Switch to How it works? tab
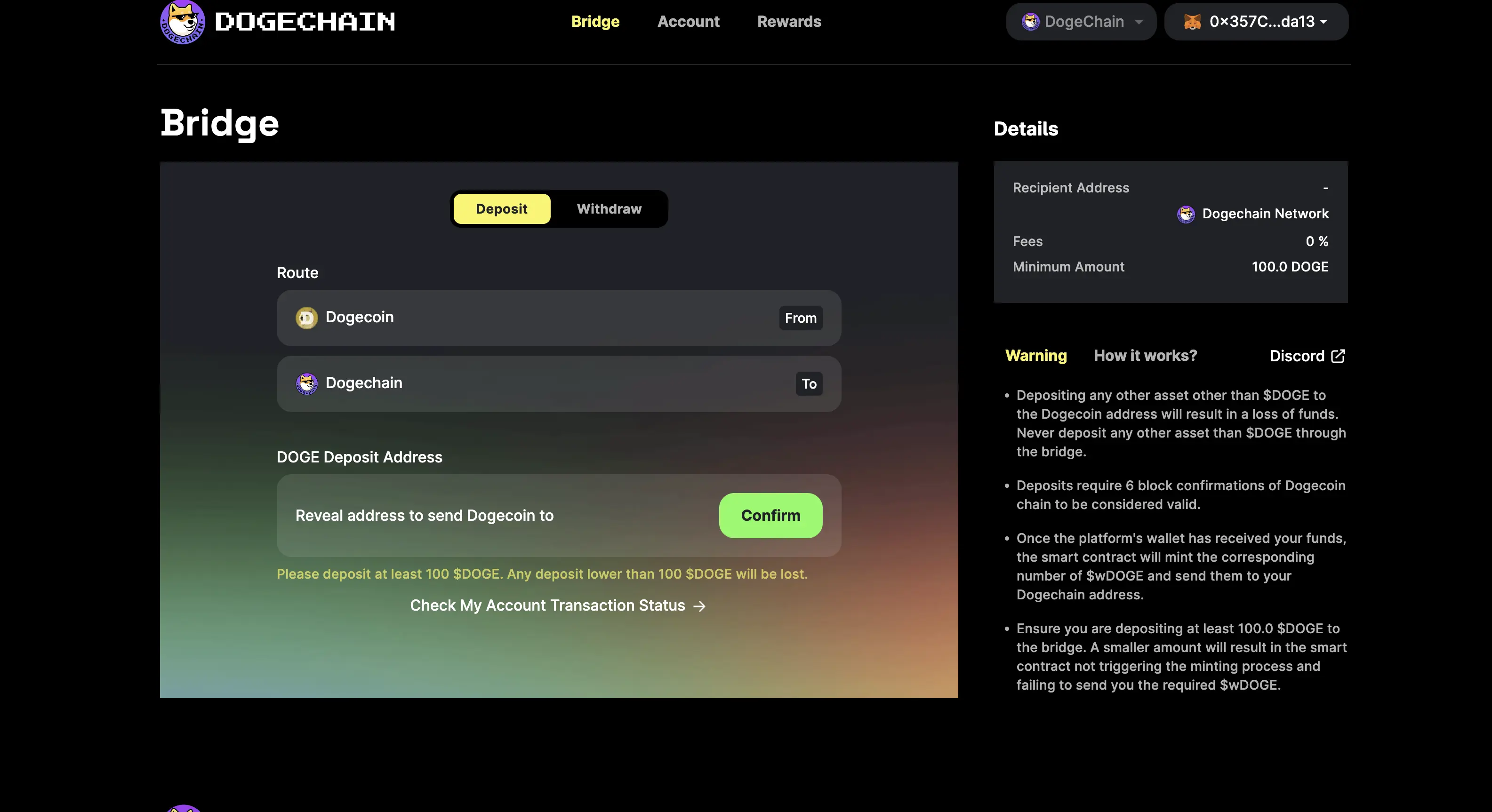This screenshot has width=1492, height=812. pyautogui.click(x=1145, y=355)
